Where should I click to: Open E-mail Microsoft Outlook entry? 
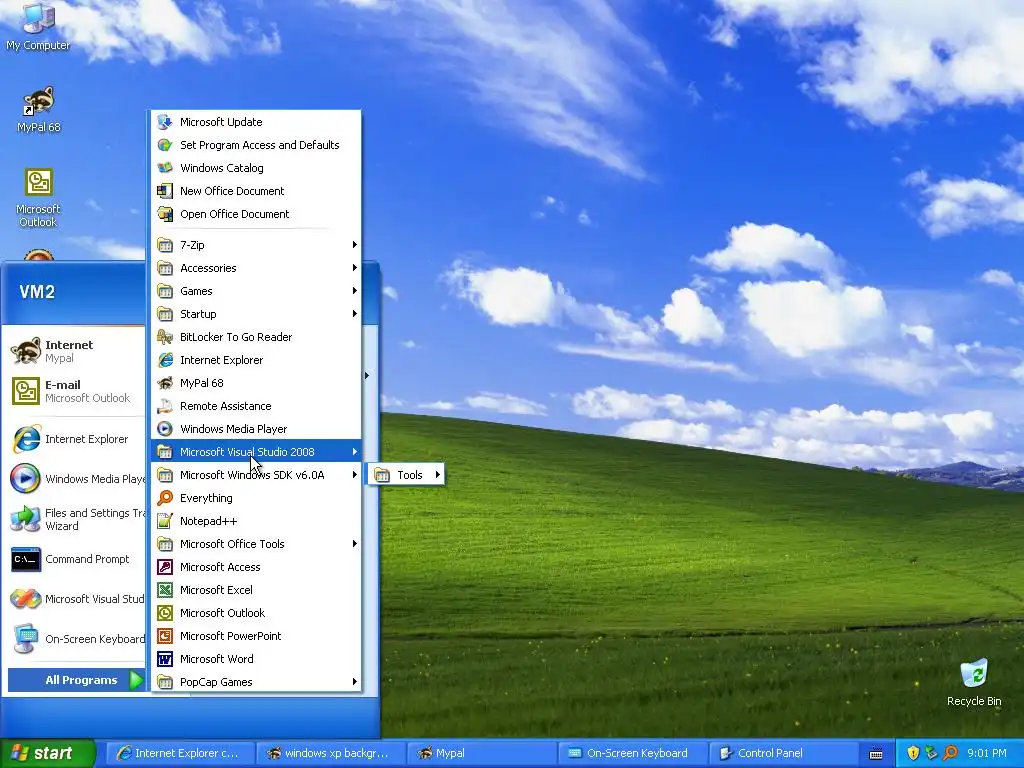click(76, 391)
